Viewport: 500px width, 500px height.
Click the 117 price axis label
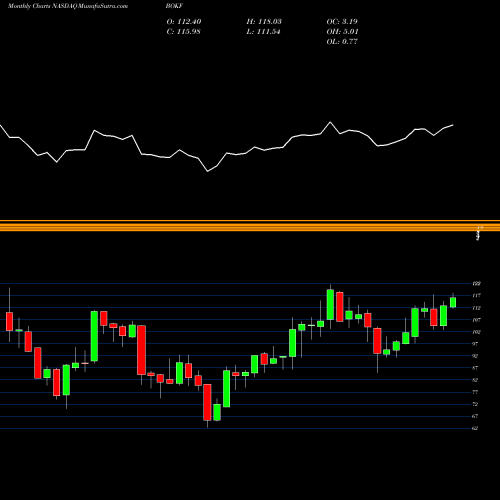[x=476, y=296]
